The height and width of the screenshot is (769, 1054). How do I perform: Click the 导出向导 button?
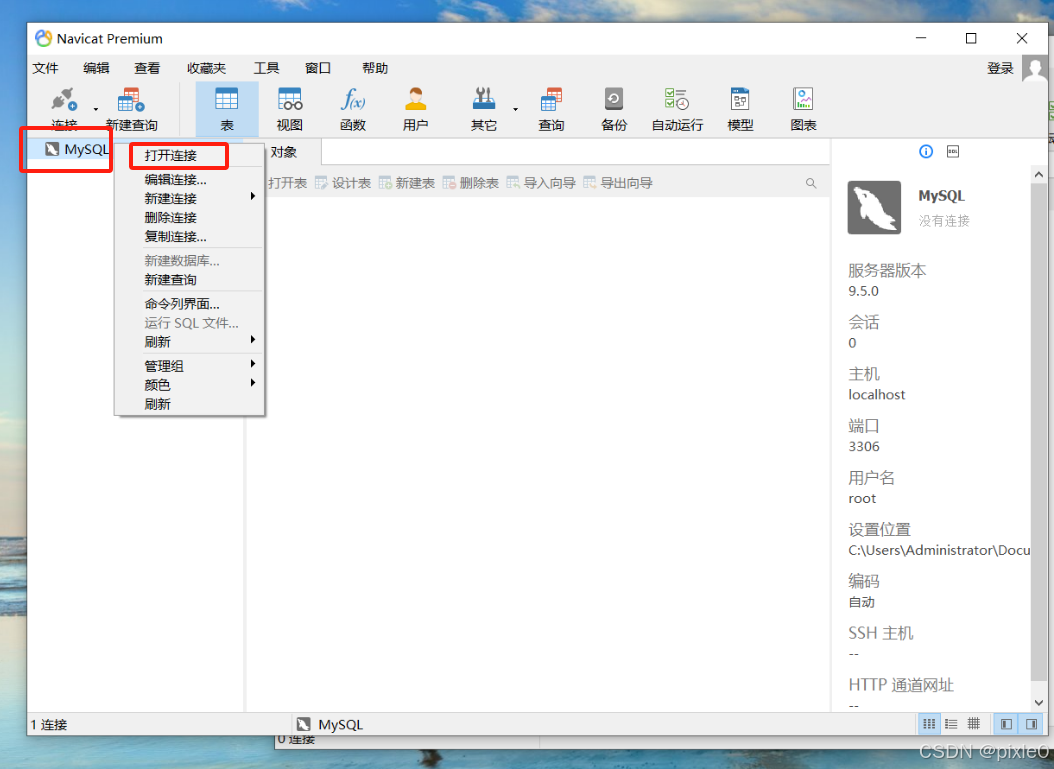point(618,184)
